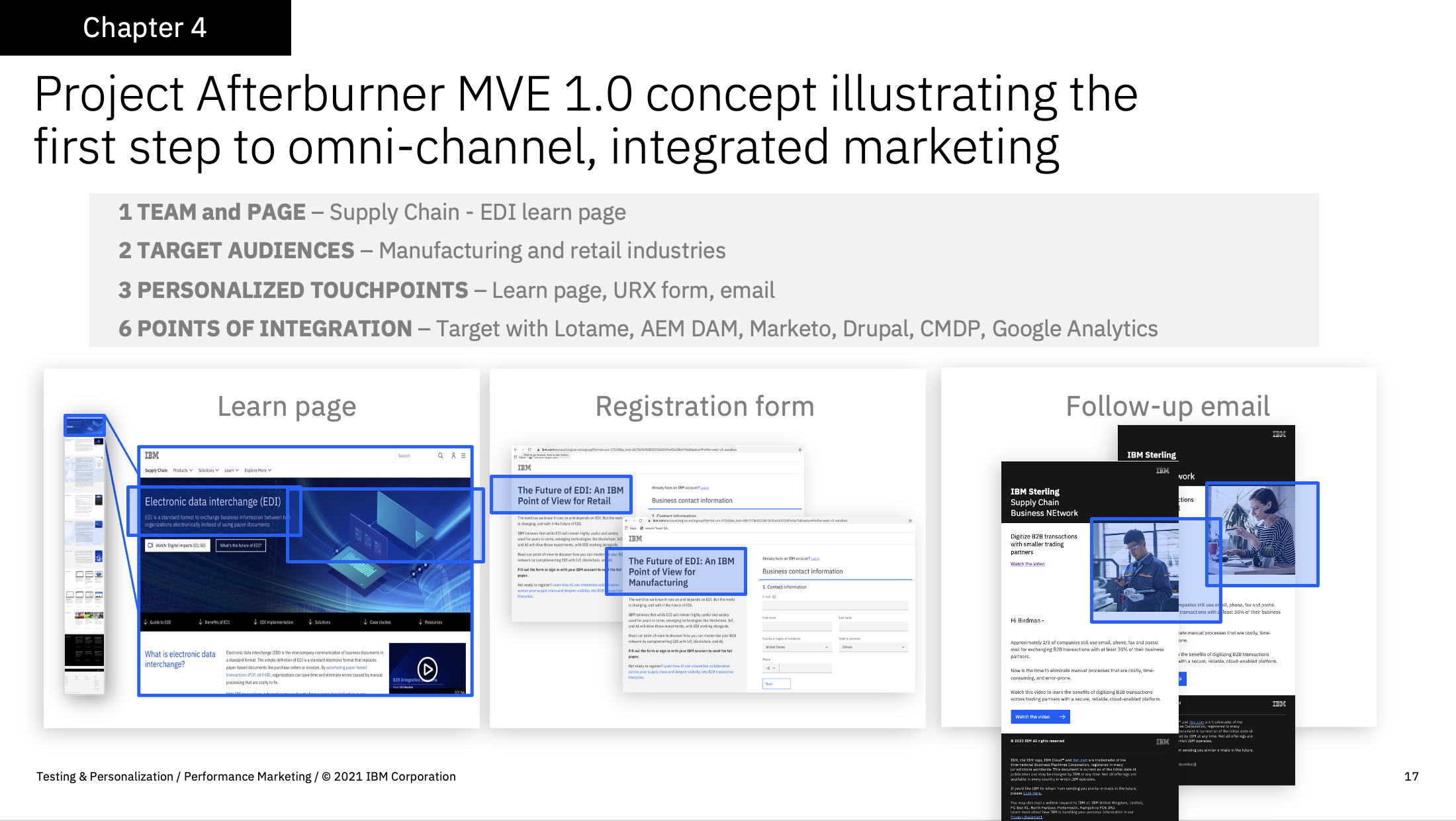The height and width of the screenshot is (821, 1456).
Task: Select the Benefits of EDI anchor tab
Action: [214, 622]
